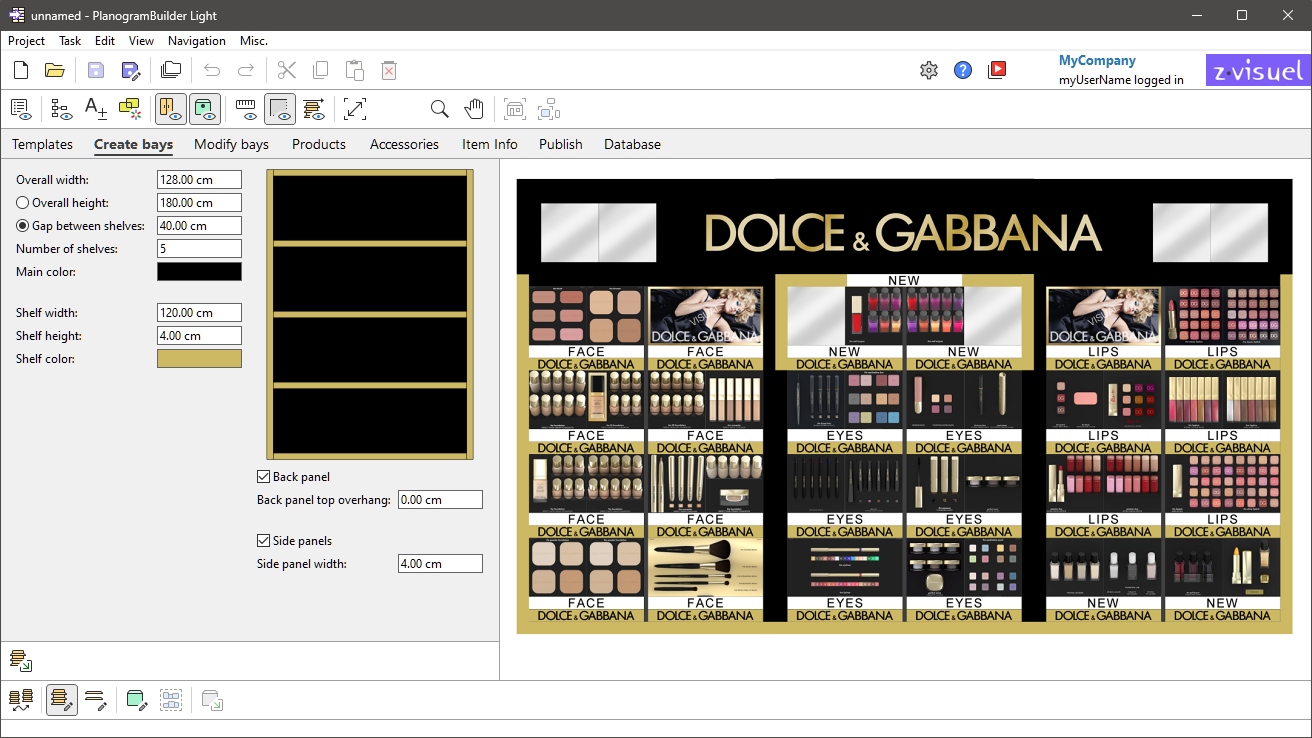Click the text size A± icon
Image resolution: width=1312 pixels, height=738 pixels.
point(96,109)
